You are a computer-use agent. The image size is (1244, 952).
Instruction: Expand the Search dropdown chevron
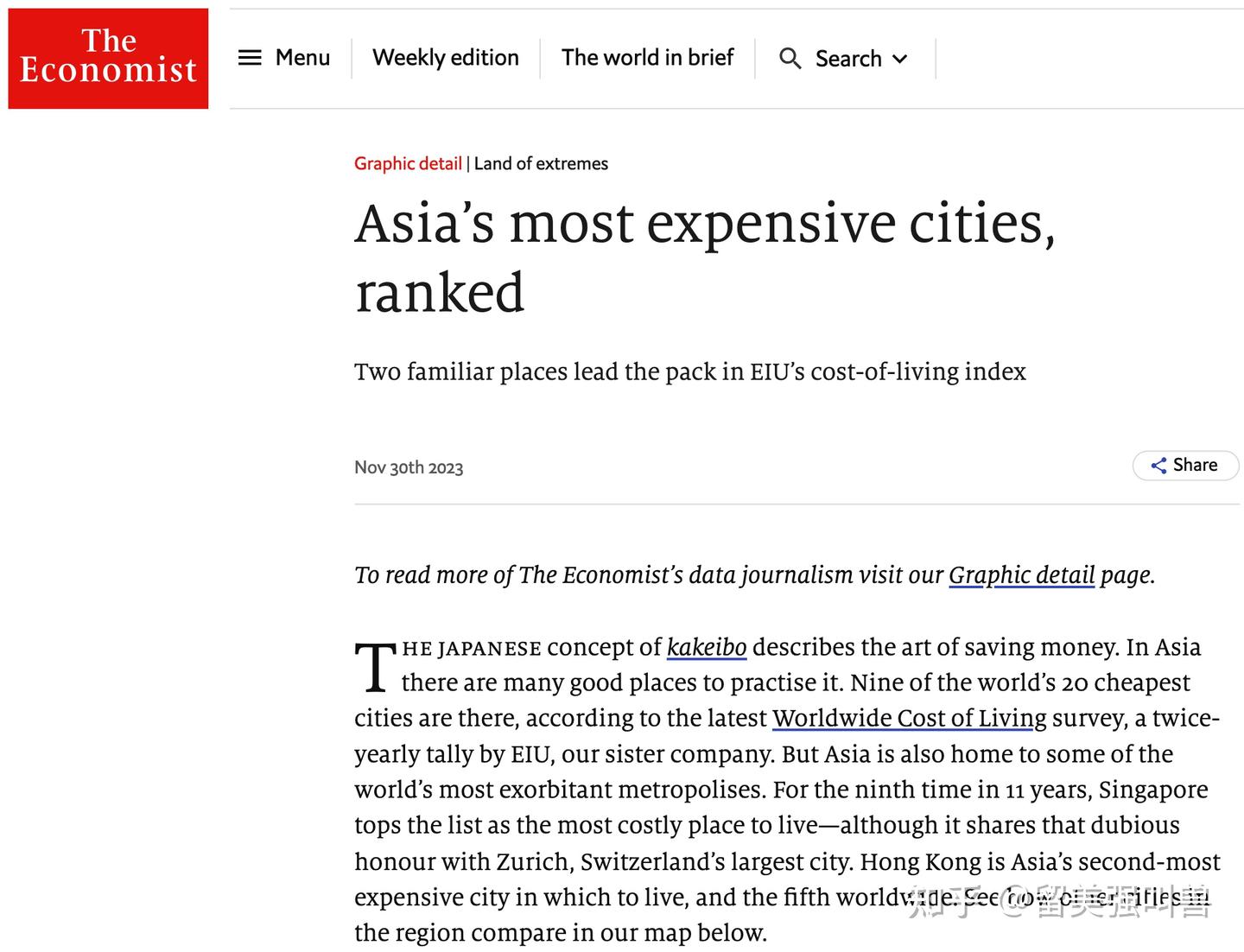click(900, 60)
